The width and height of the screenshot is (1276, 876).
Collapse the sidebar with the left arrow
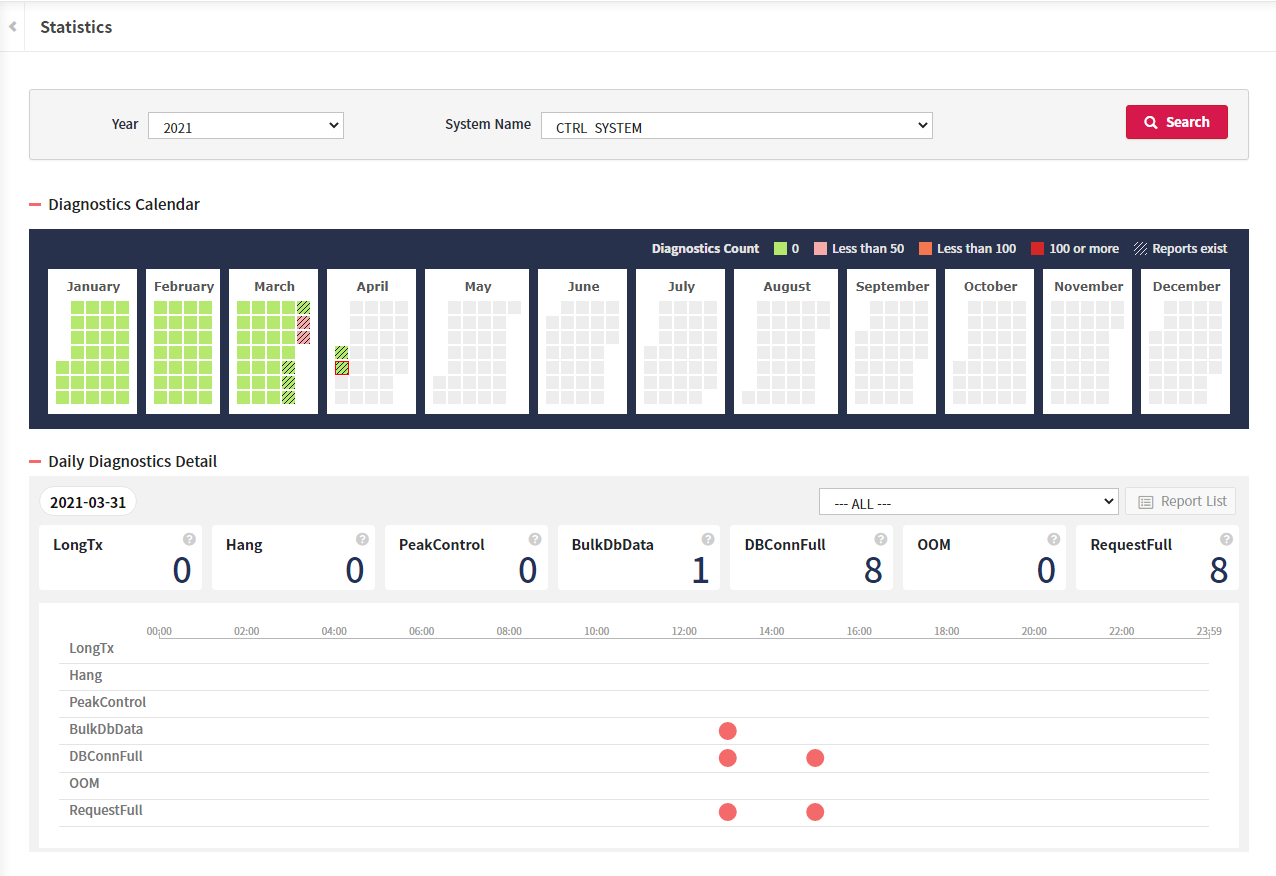coord(12,27)
